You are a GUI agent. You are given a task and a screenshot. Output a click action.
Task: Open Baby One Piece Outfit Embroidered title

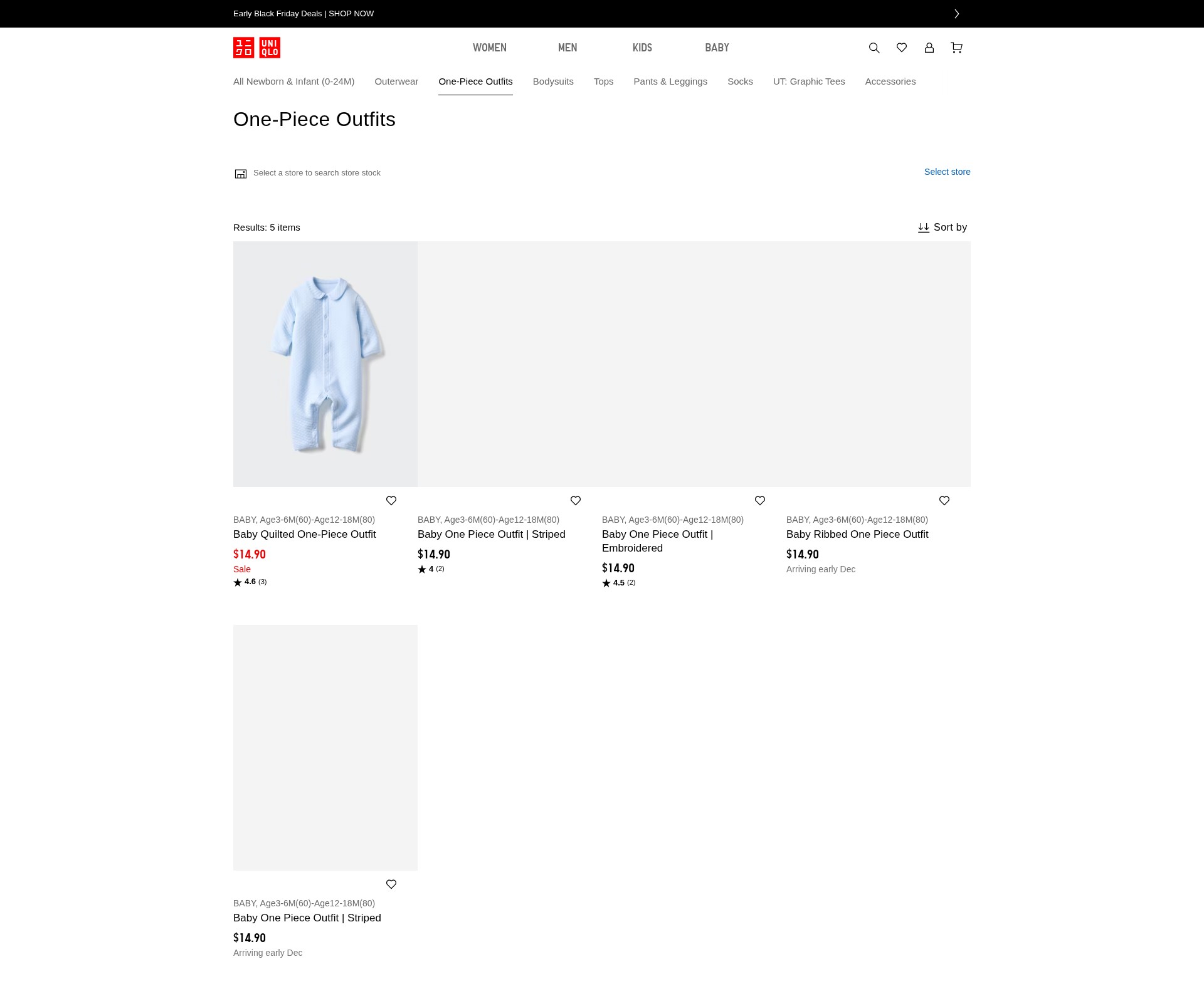coord(657,541)
